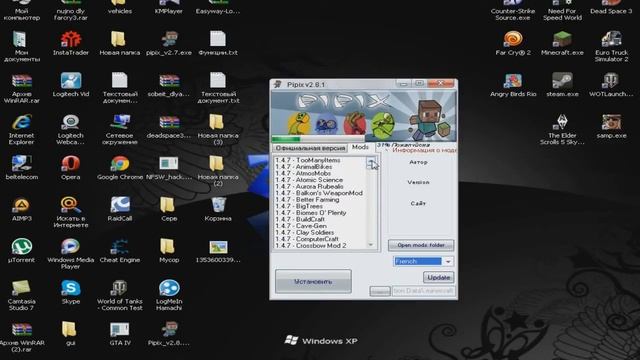Select 1.4.7 - AtmosMobs mod
This screenshot has height=360, width=640.
(302, 173)
